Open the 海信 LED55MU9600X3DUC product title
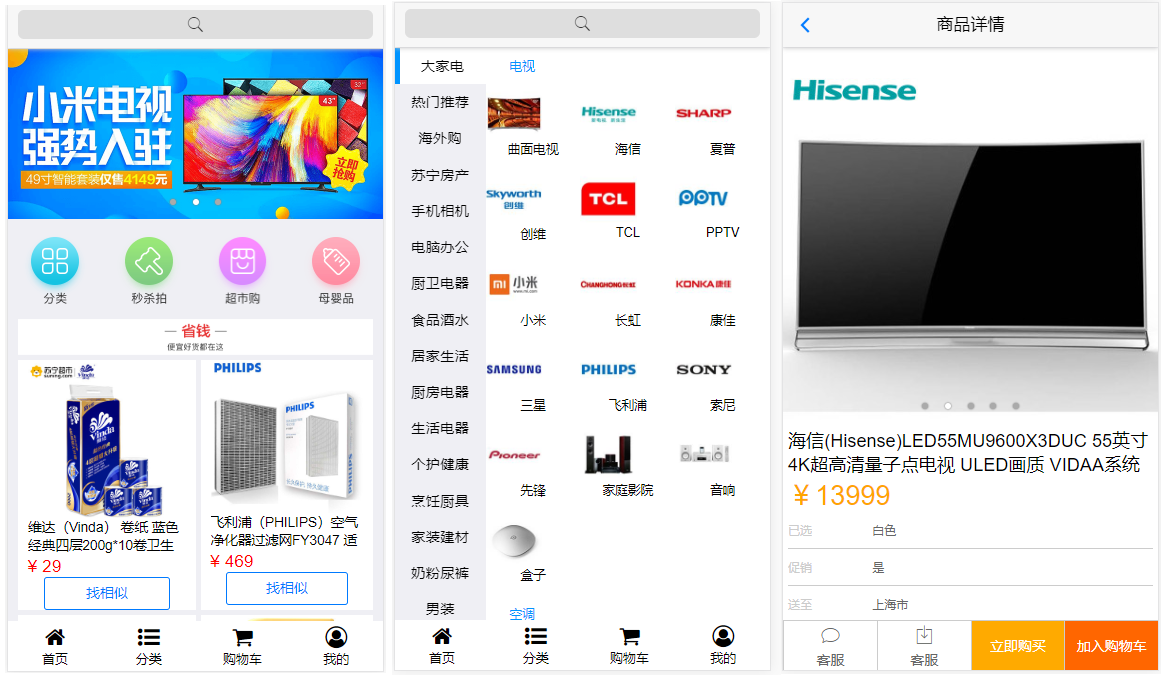The height and width of the screenshot is (676, 1165). coord(968,452)
